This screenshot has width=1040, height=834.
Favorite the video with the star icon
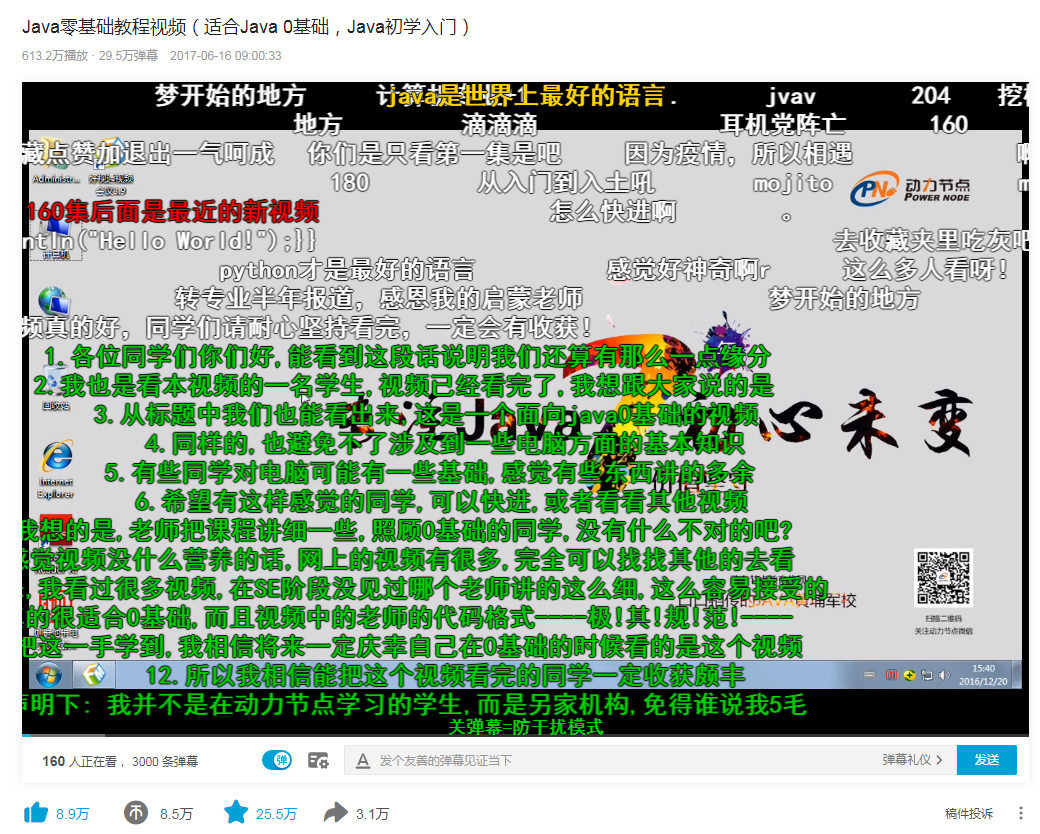[x=236, y=813]
